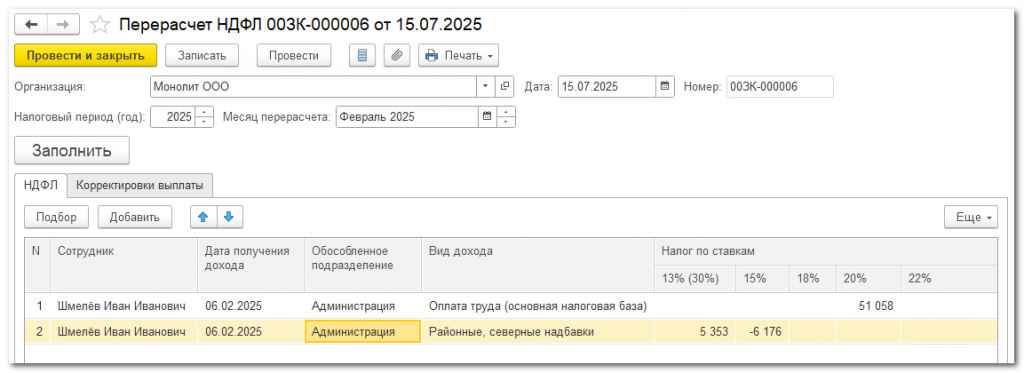
Task: Click the Обособленное подразделение column header
Action: click(363, 265)
